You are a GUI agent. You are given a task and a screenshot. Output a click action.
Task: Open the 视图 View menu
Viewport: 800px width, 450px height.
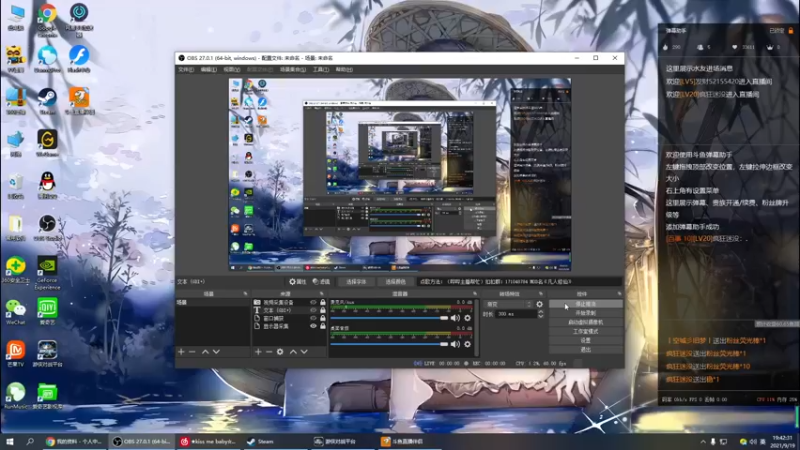[231, 69]
